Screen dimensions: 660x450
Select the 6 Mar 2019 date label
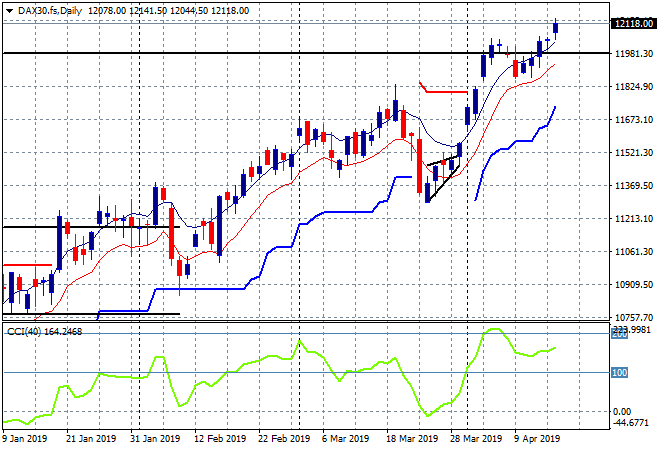pos(346,439)
